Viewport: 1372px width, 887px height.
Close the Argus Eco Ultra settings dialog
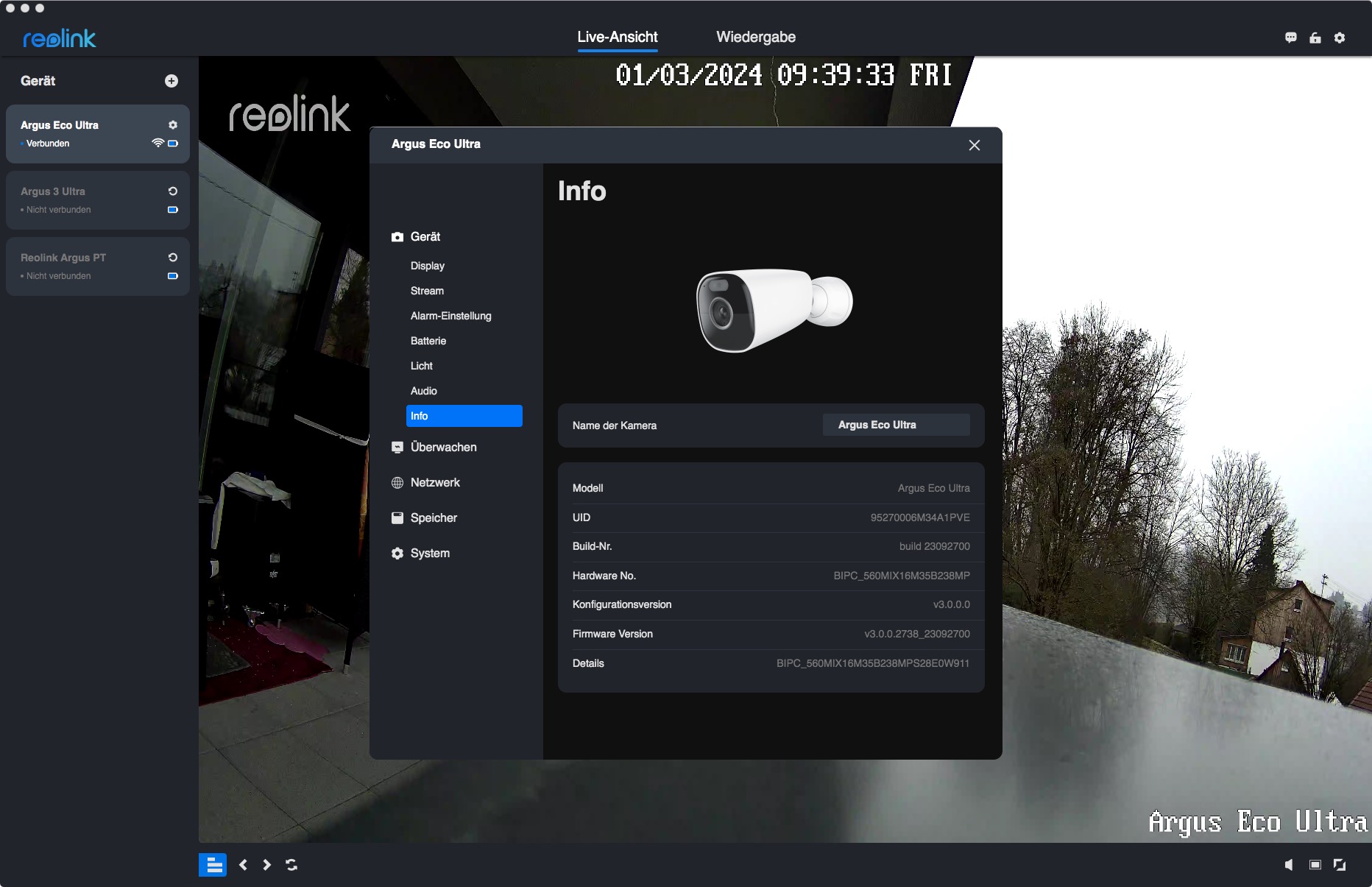974,145
